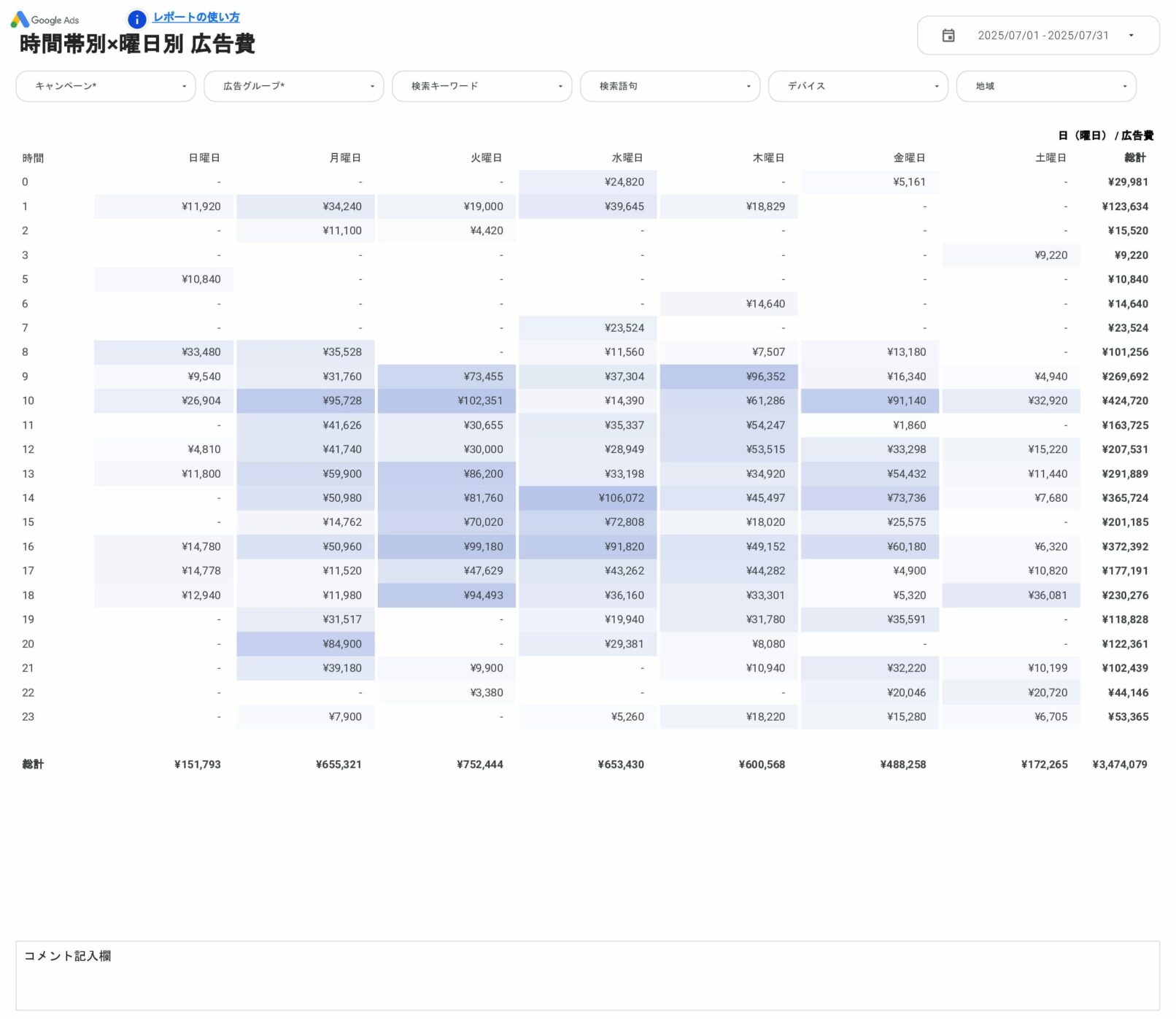Open the レポートの使い方 link
The image size is (1176, 1019).
tap(196, 18)
